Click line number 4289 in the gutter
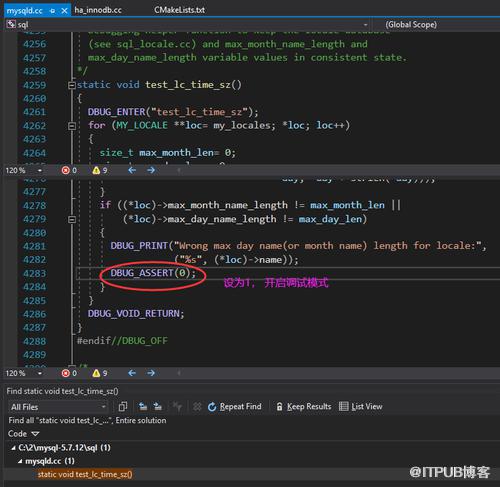Image resolution: width=500 pixels, height=487 pixels. (35, 355)
